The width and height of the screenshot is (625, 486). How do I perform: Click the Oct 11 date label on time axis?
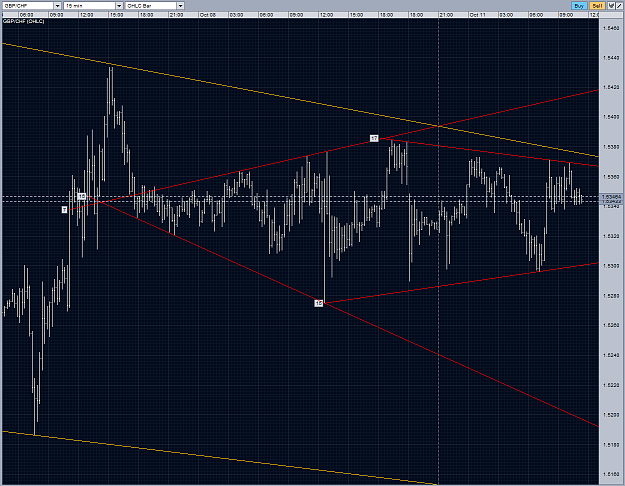coord(477,15)
